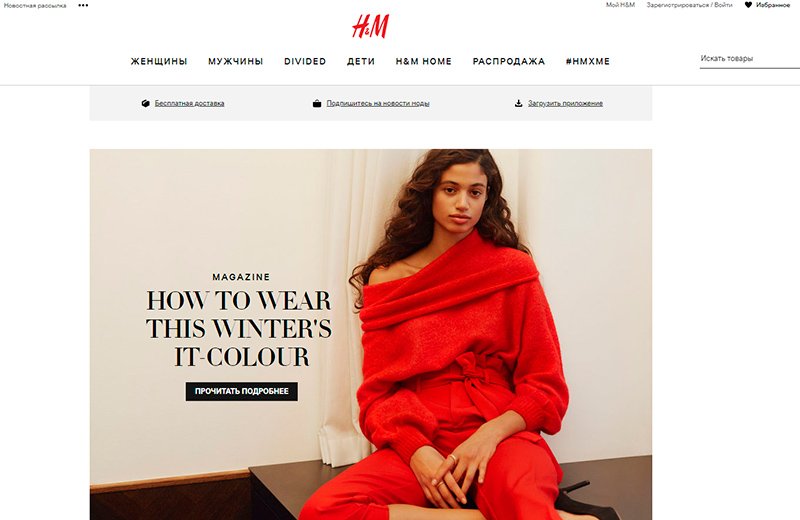Open the Дети section
This screenshot has width=800, height=520.
pyautogui.click(x=361, y=61)
